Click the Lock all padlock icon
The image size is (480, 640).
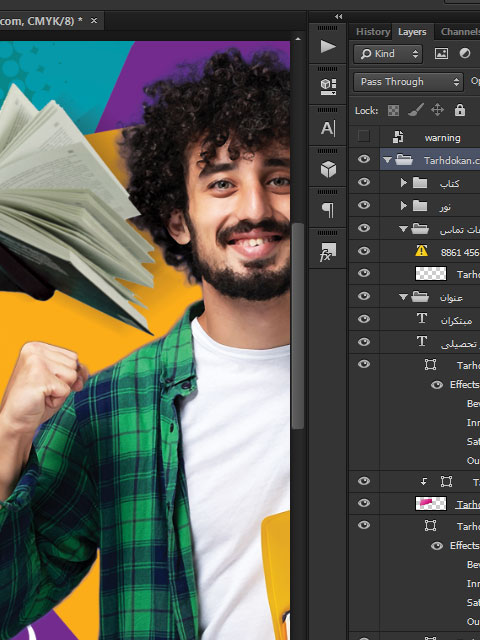(x=460, y=110)
